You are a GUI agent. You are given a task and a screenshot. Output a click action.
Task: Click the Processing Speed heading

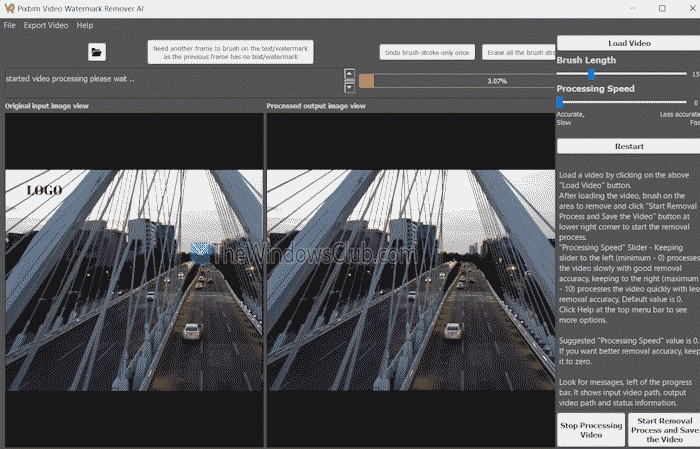pyautogui.click(x=596, y=89)
